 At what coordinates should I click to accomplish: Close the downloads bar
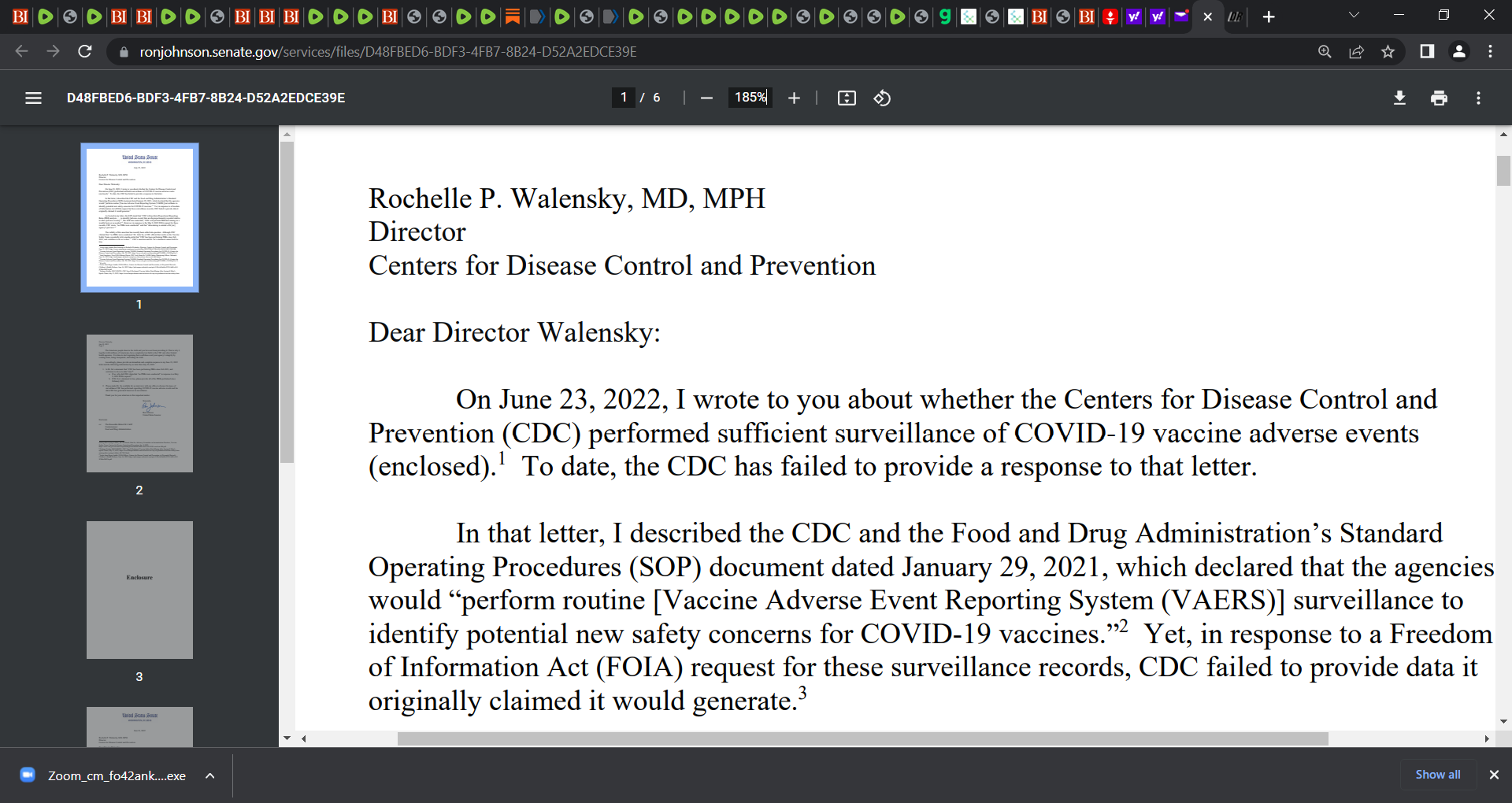pyautogui.click(x=1494, y=775)
